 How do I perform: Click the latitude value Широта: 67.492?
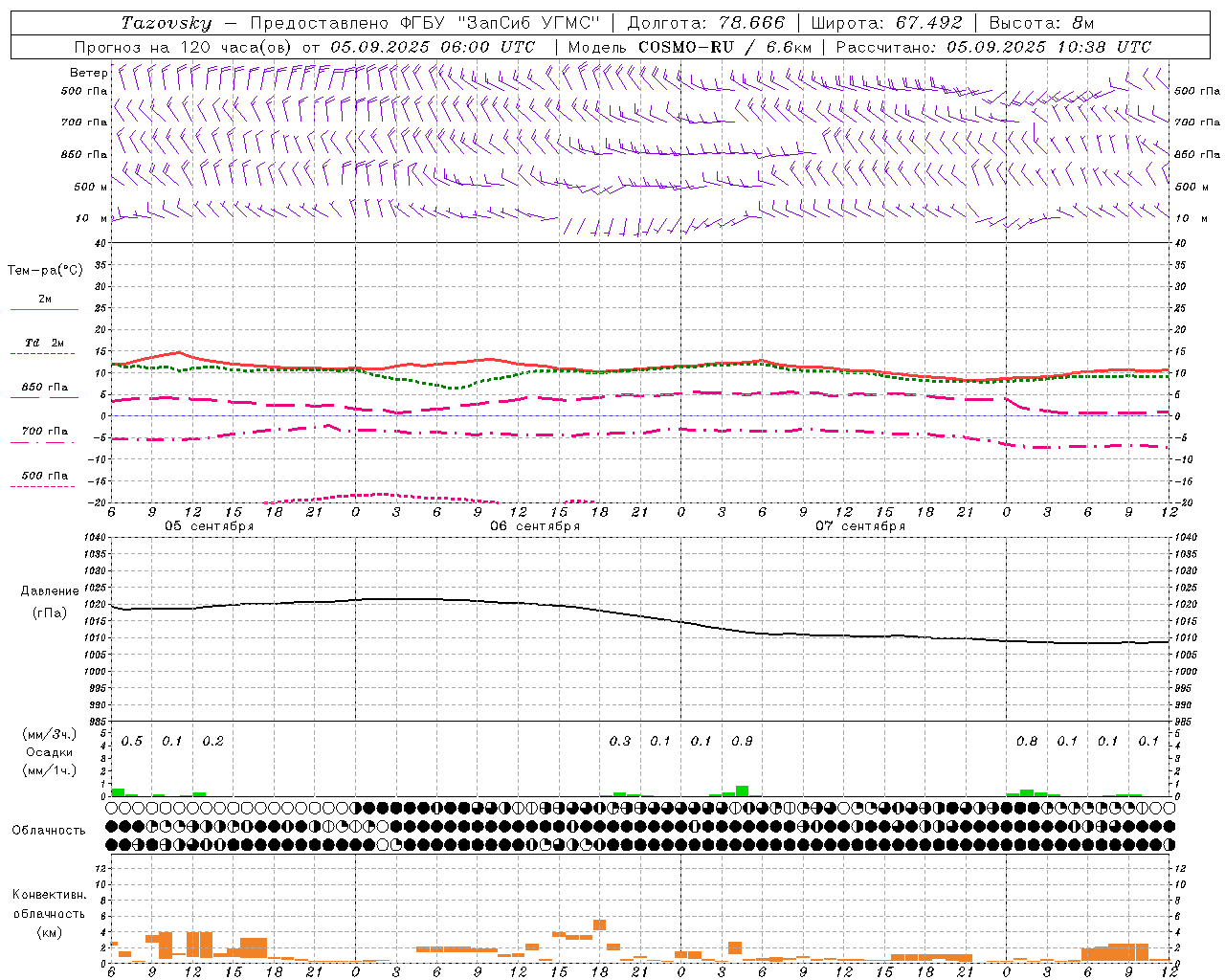[886, 23]
